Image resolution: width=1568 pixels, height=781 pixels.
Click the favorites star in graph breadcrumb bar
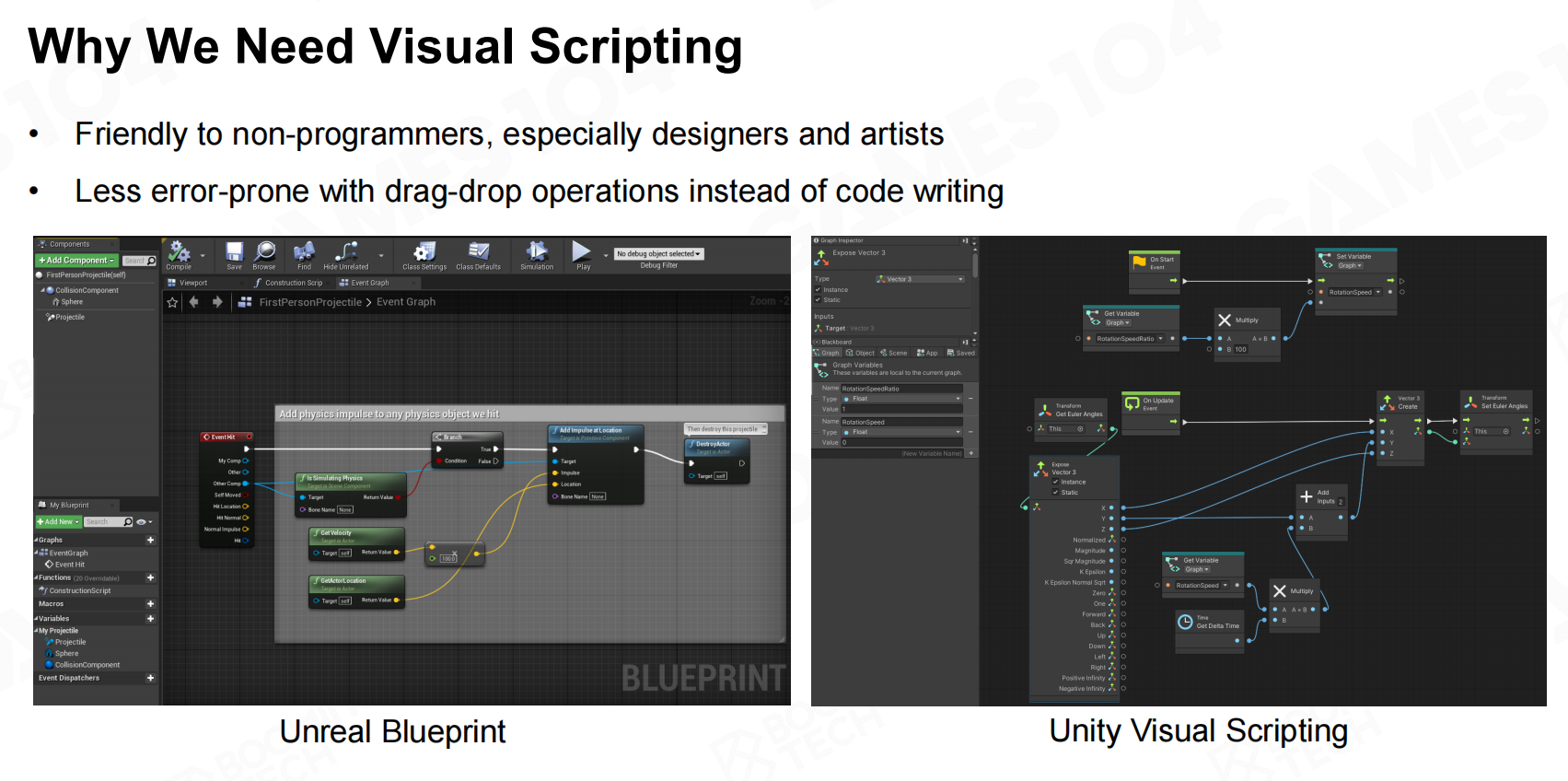point(172,302)
